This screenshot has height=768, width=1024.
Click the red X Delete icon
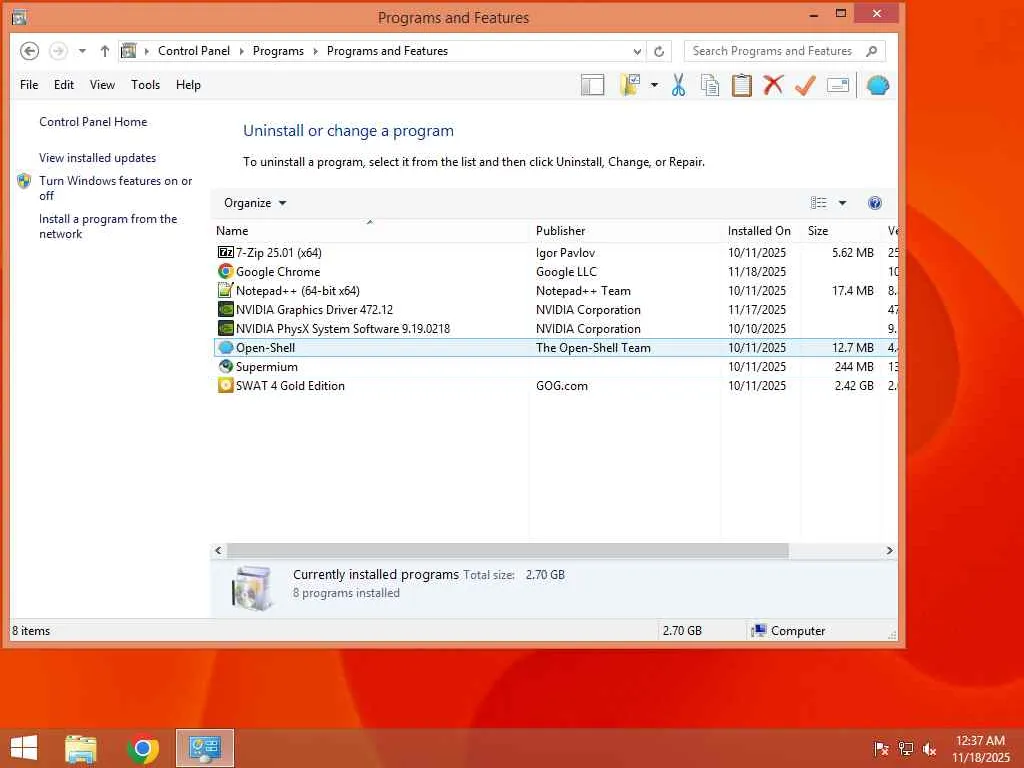coord(773,85)
